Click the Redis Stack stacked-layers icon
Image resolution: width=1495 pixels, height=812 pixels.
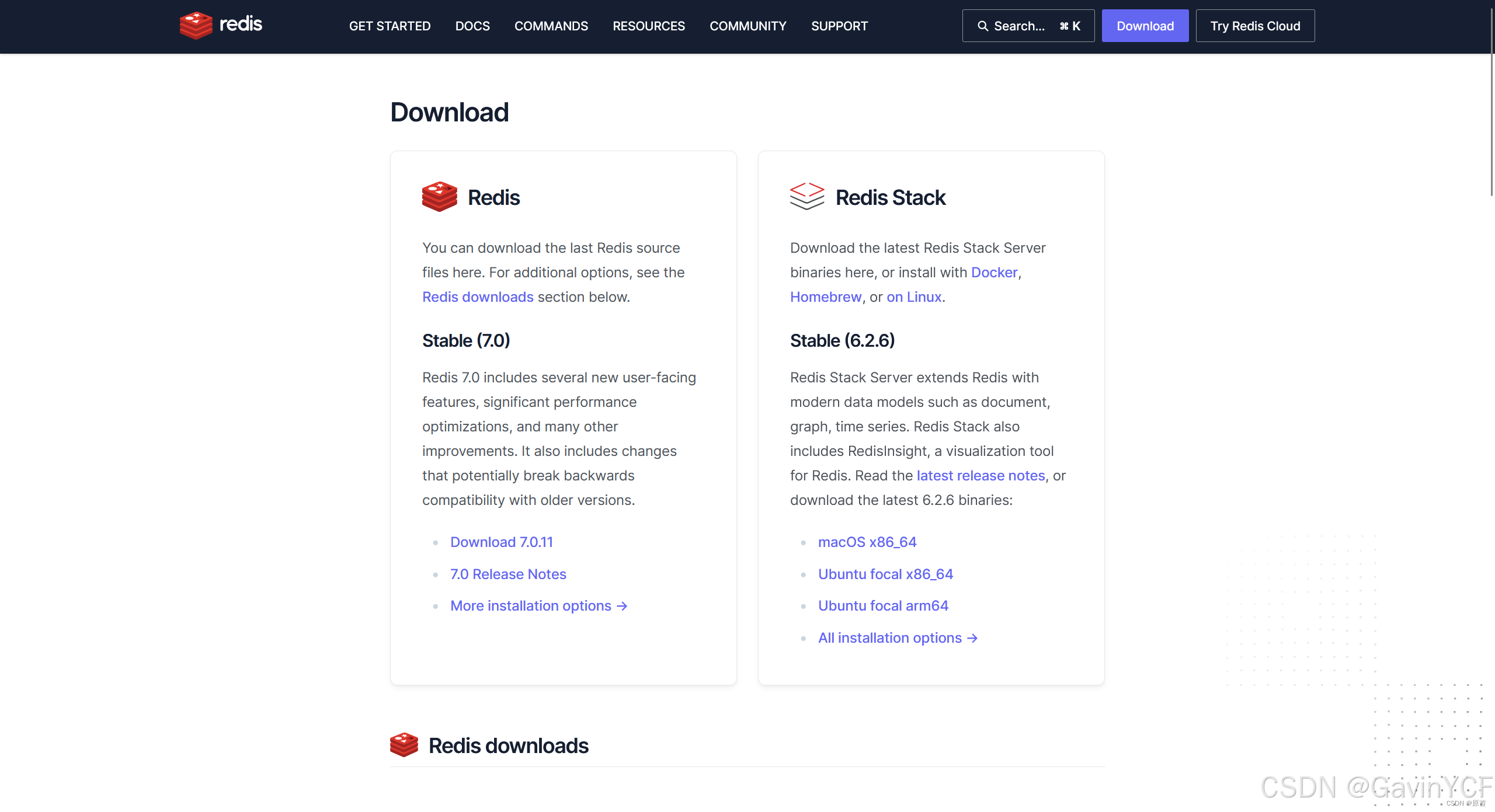click(806, 197)
